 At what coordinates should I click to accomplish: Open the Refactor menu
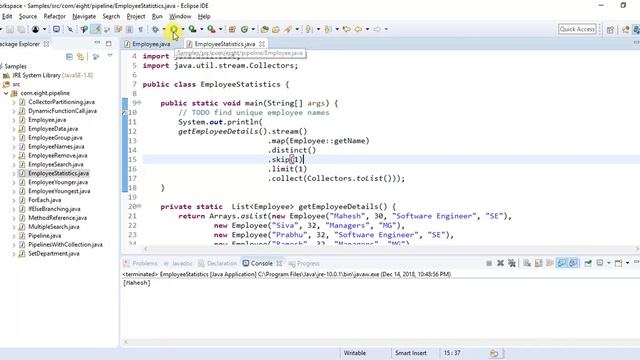click(x=54, y=16)
